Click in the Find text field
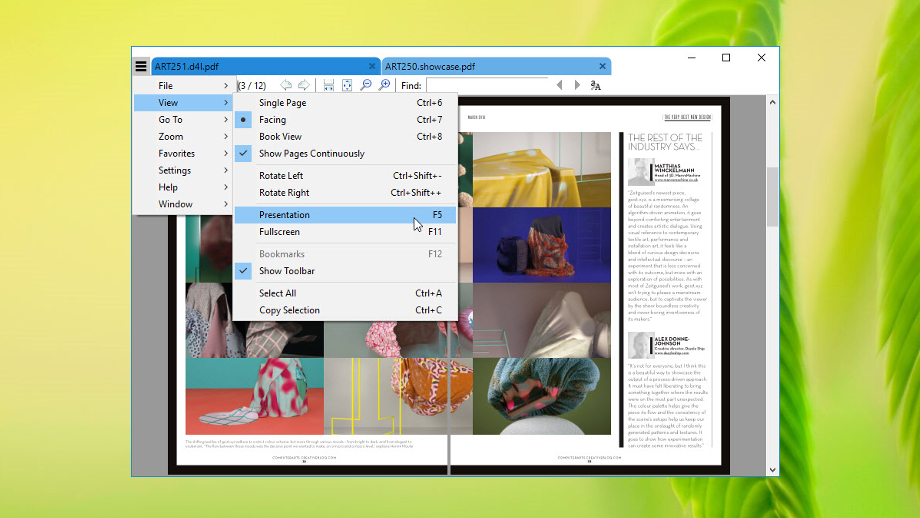Viewport: 920px width, 518px height. click(x=487, y=85)
